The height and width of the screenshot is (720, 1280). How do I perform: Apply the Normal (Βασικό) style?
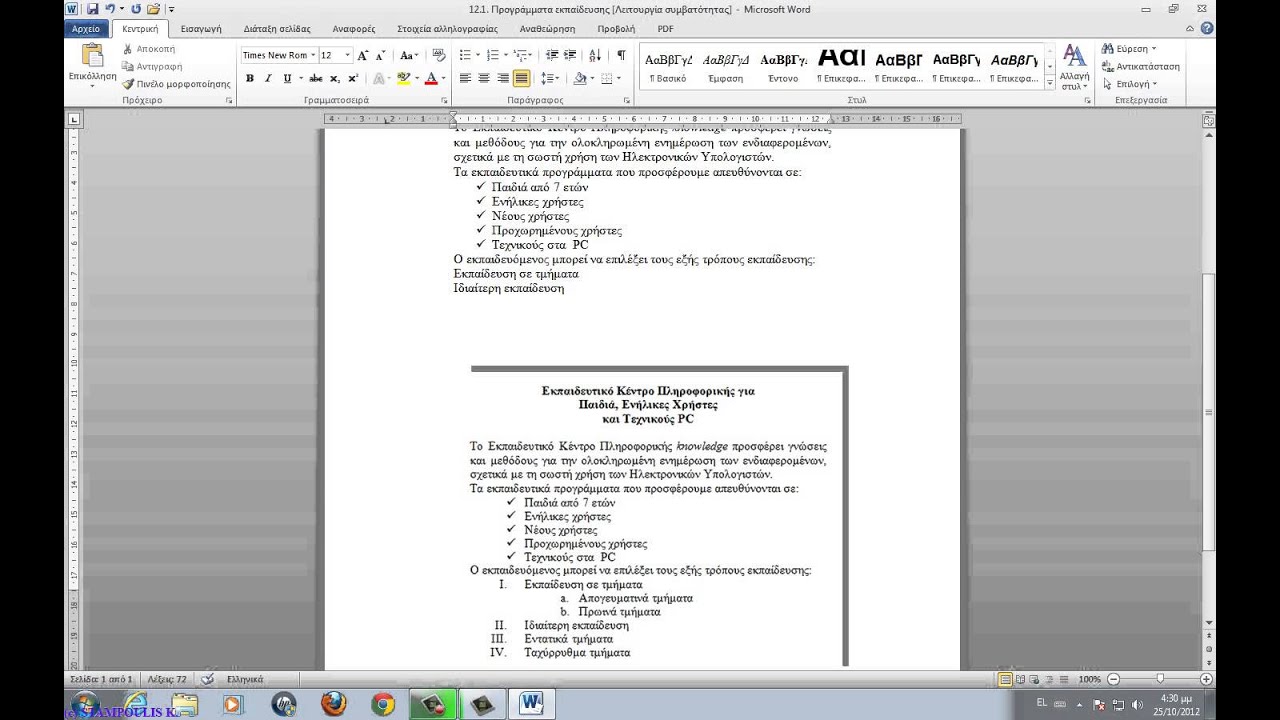(x=668, y=67)
